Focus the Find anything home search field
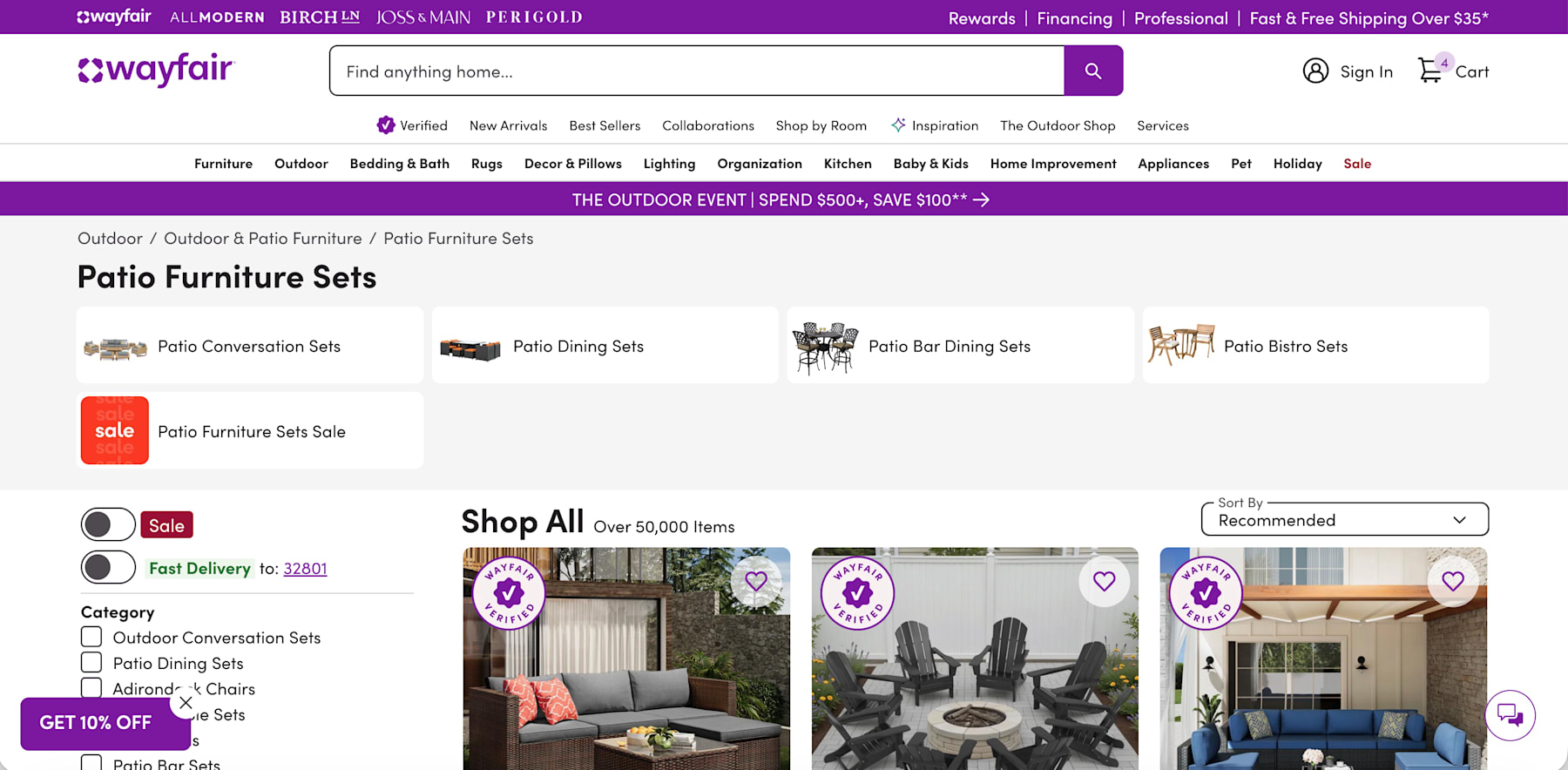The image size is (1568, 770). [x=697, y=71]
